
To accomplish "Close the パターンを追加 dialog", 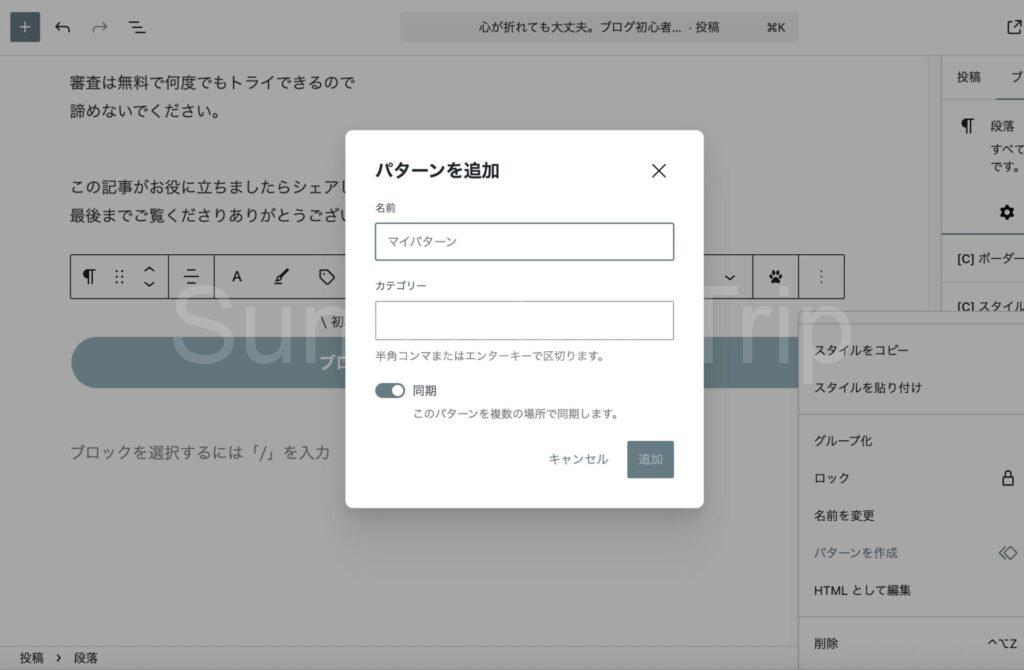I will click(658, 171).
